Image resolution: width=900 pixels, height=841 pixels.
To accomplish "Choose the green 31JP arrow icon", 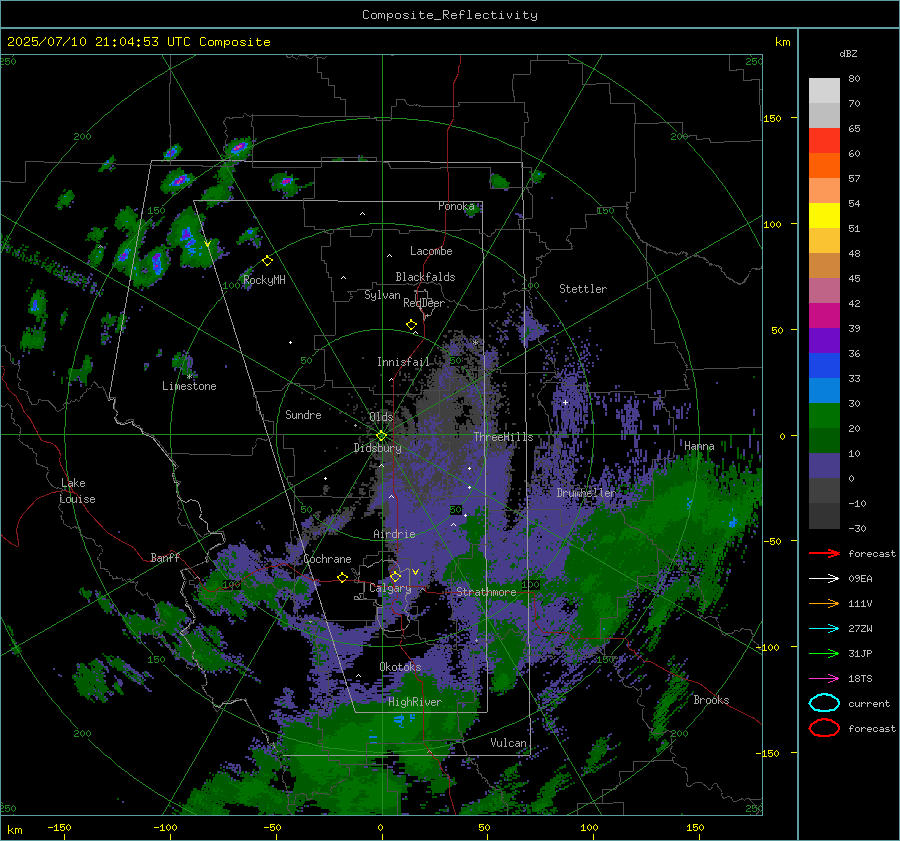I will pyautogui.click(x=824, y=653).
